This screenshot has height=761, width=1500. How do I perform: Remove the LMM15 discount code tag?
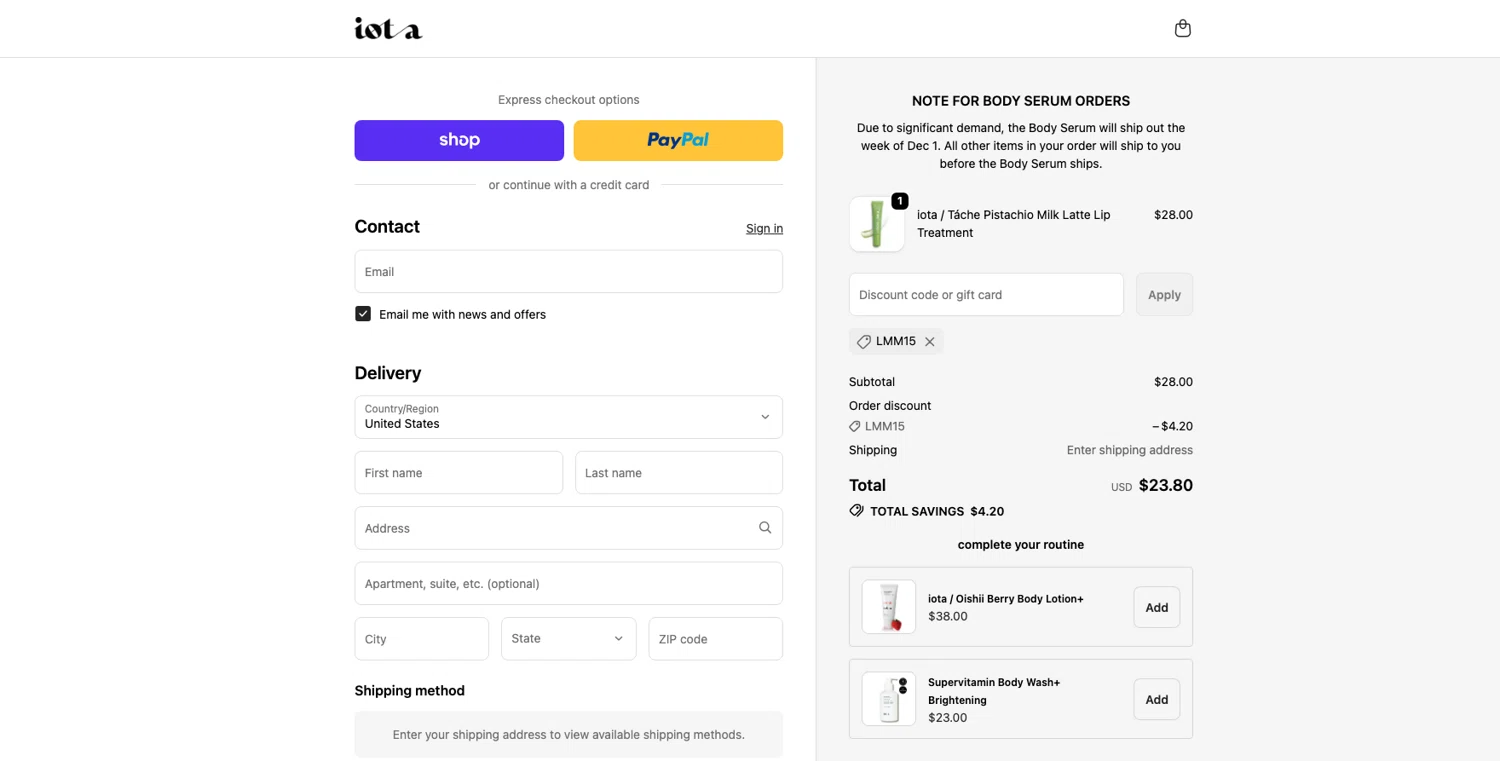tap(930, 342)
